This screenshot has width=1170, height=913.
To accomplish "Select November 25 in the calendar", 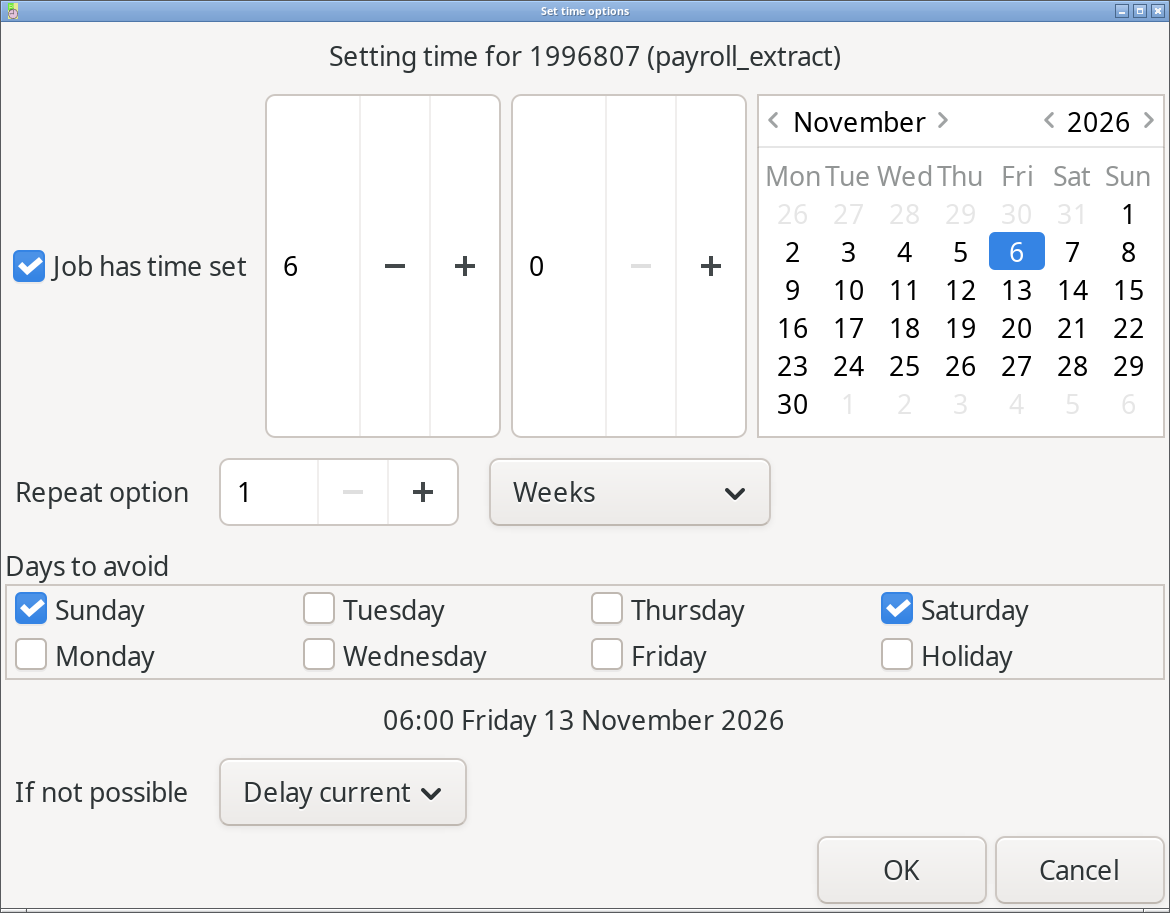I will [904, 366].
